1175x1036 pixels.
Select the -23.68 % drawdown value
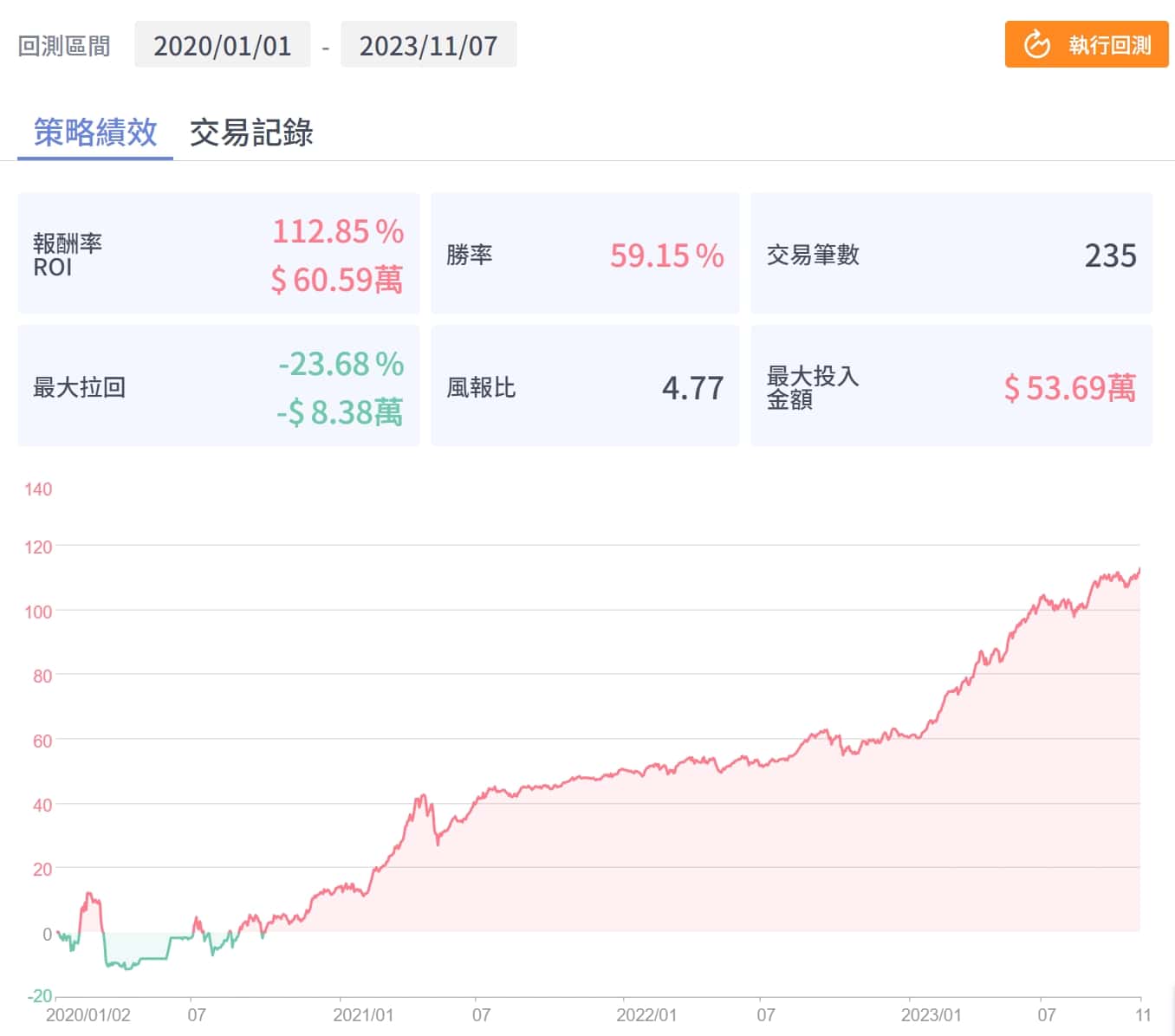click(x=341, y=364)
